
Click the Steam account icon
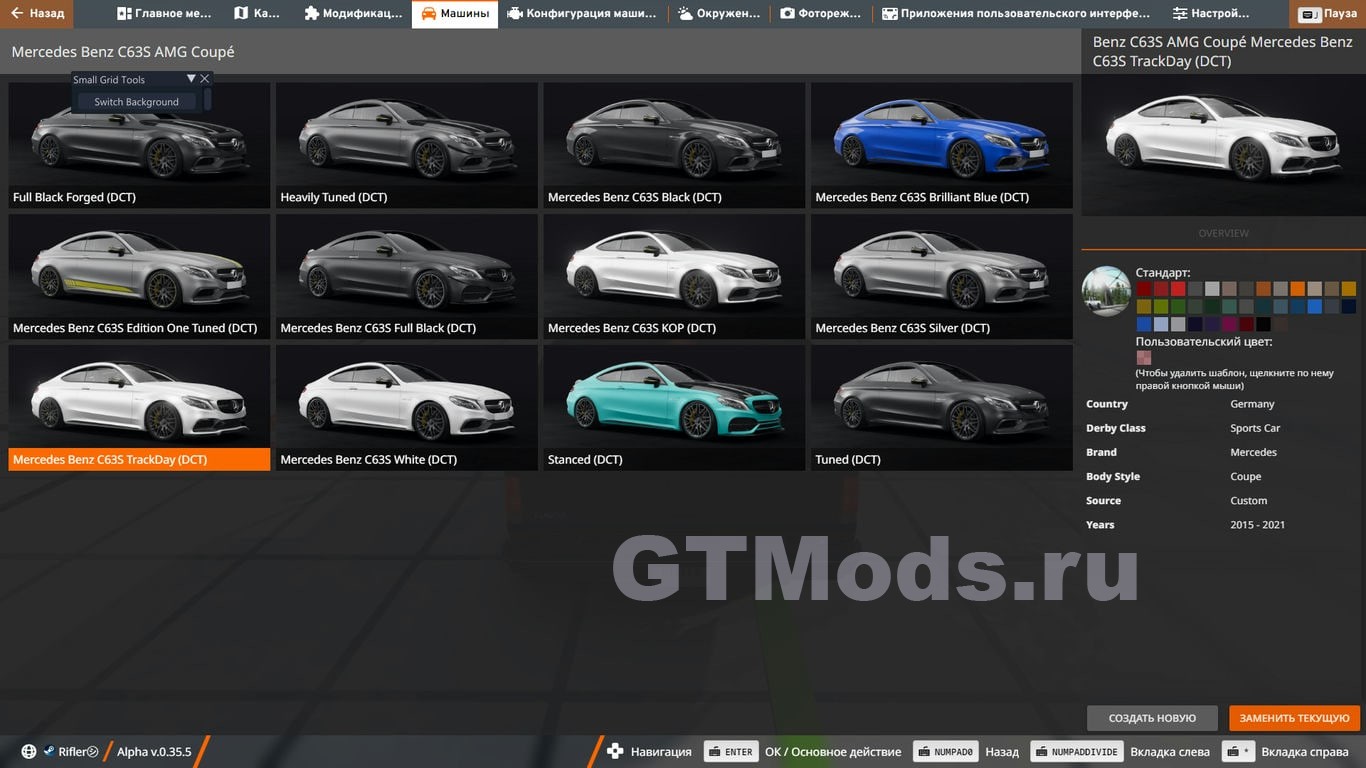[48, 752]
